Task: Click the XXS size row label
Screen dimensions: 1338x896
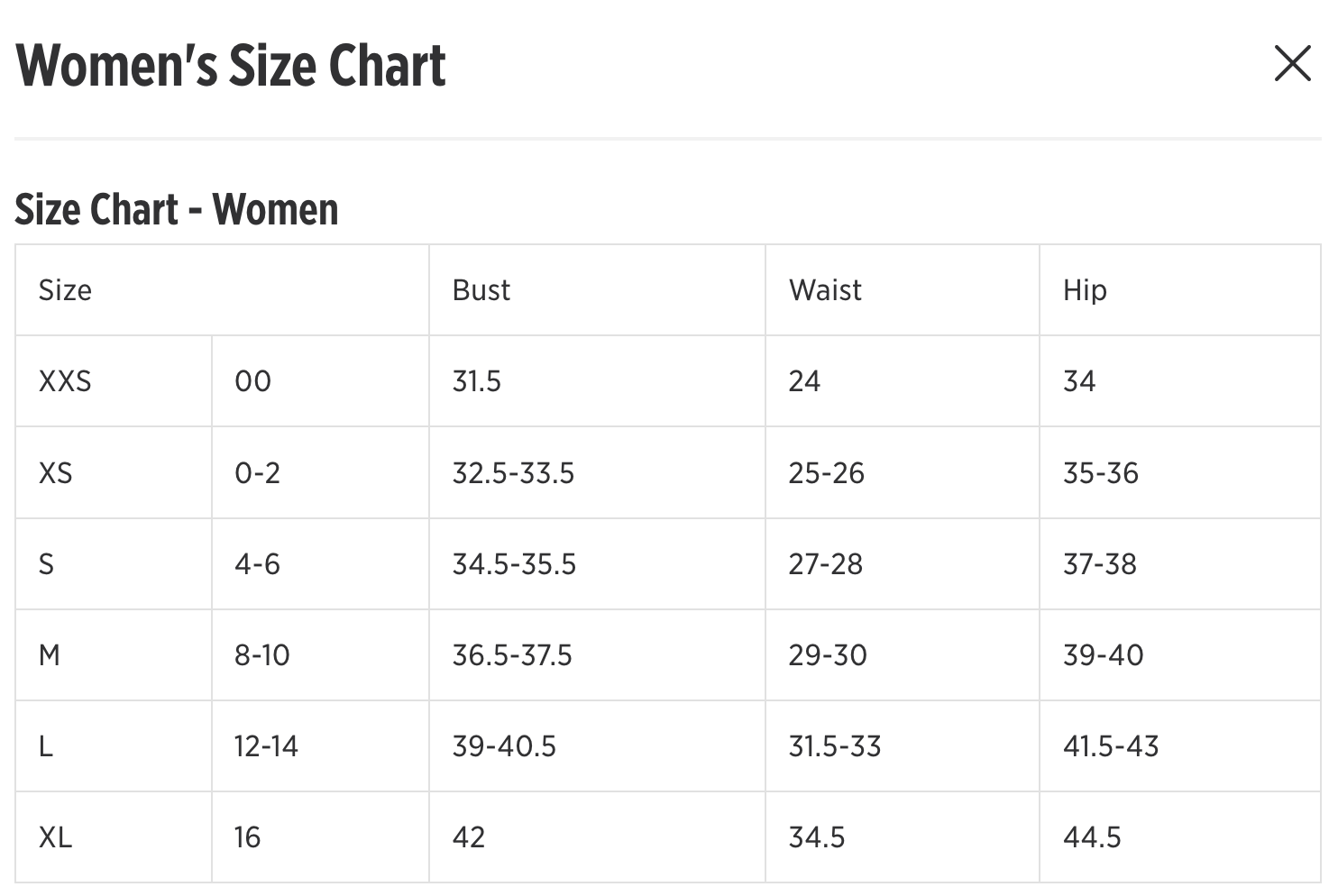Action: (x=65, y=381)
